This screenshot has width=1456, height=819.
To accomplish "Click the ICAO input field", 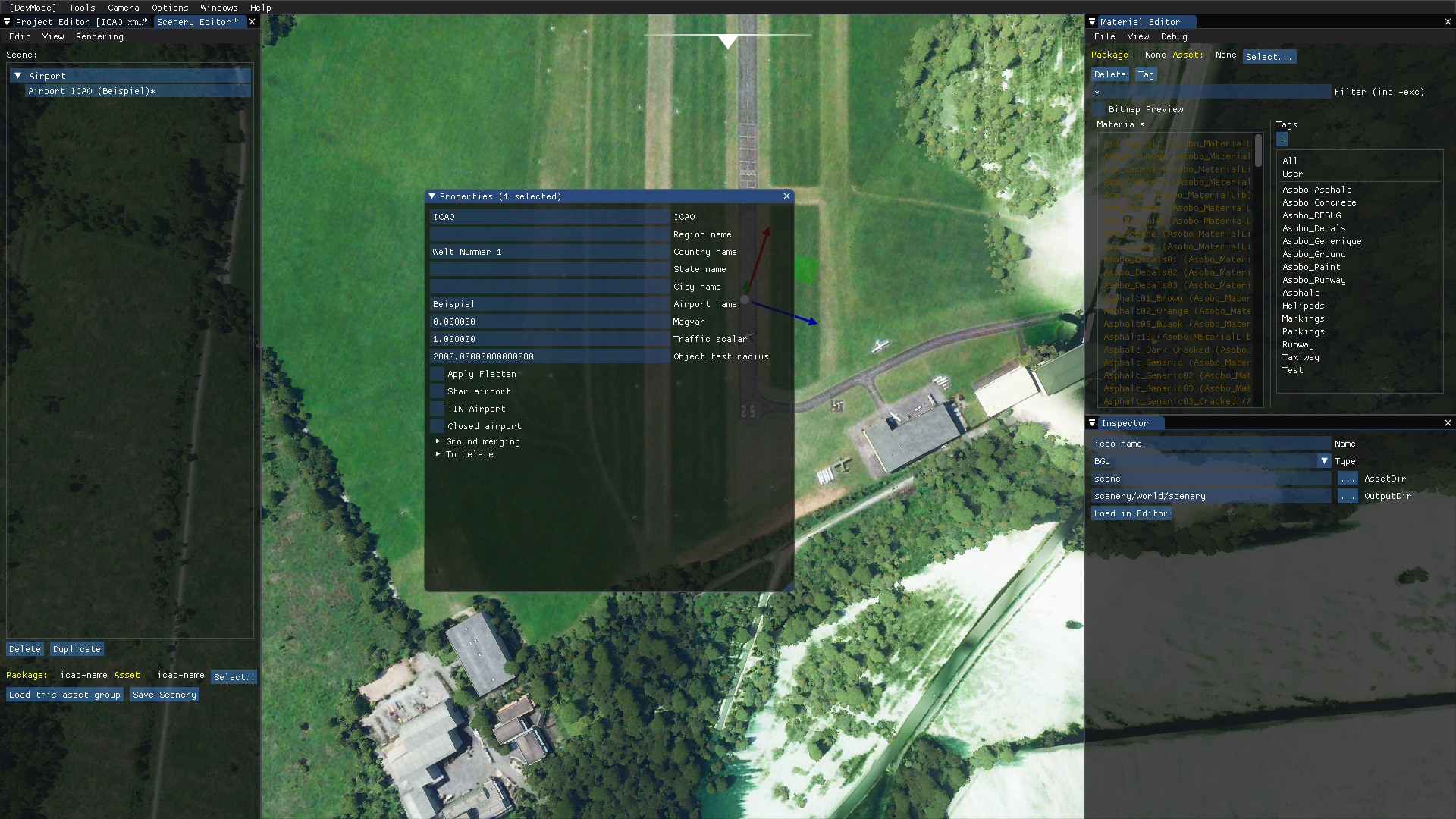I will pyautogui.click(x=550, y=217).
